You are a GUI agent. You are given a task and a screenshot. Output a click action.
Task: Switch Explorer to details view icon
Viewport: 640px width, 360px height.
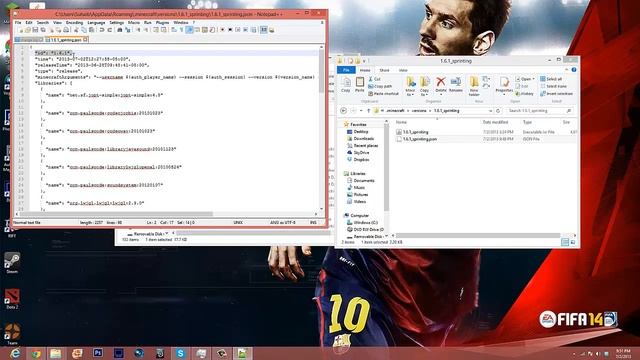pyautogui.click(x=565, y=242)
